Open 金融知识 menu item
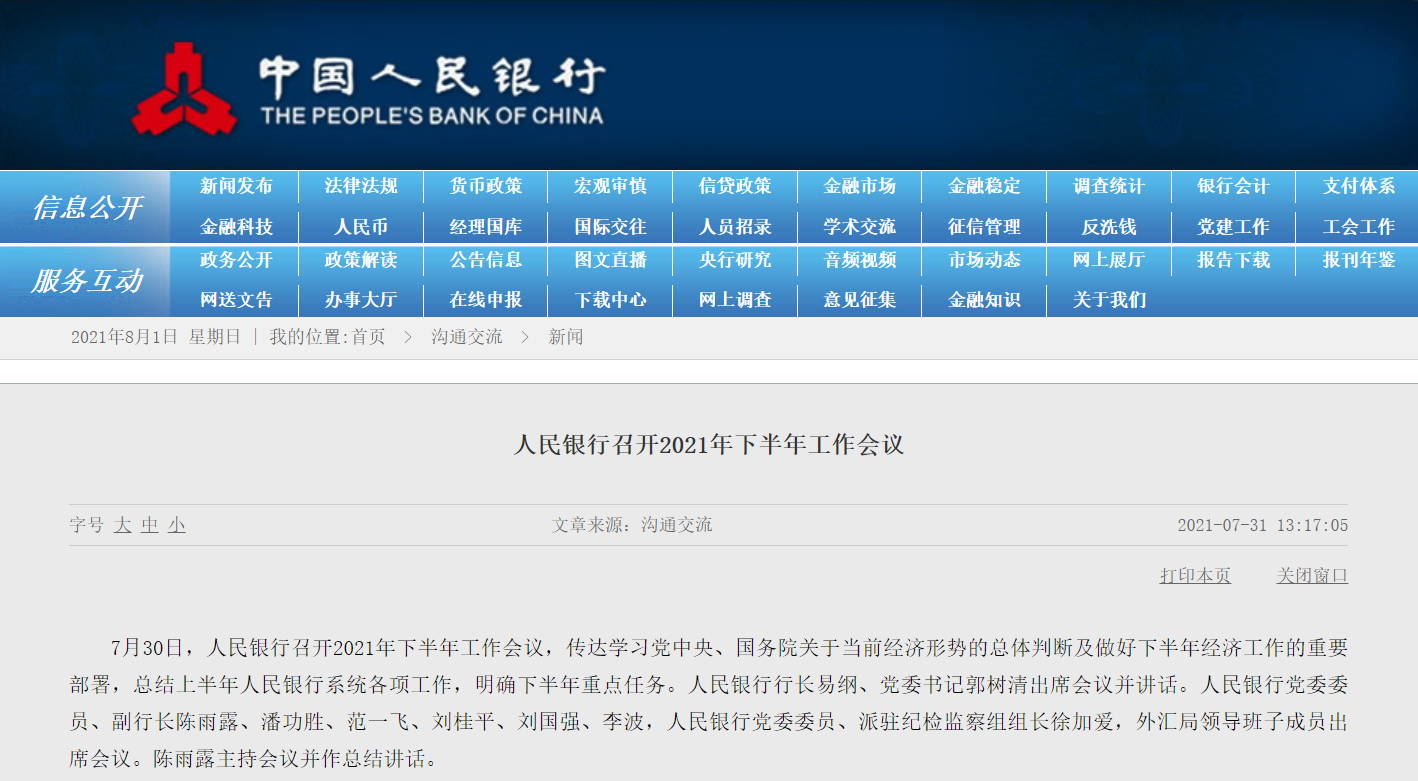The height and width of the screenshot is (781, 1418). point(985,300)
